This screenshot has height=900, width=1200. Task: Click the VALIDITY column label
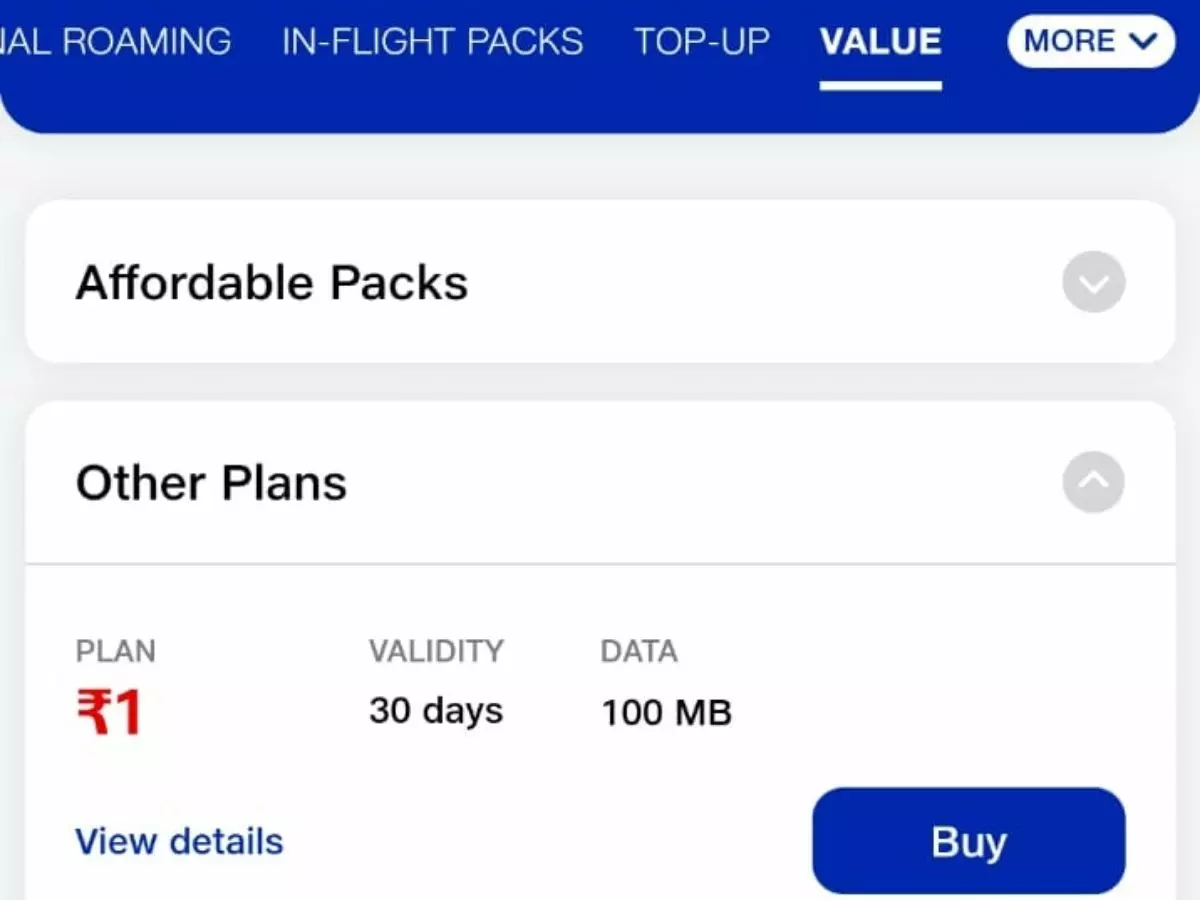coord(437,651)
